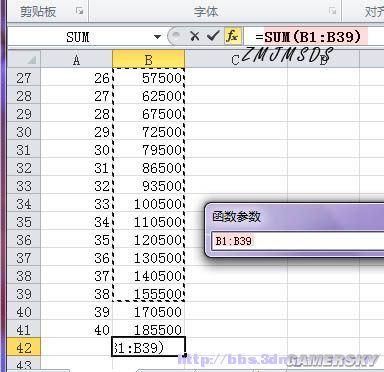Click cell containing 170500
The width and height of the screenshot is (384, 372).
149,312
